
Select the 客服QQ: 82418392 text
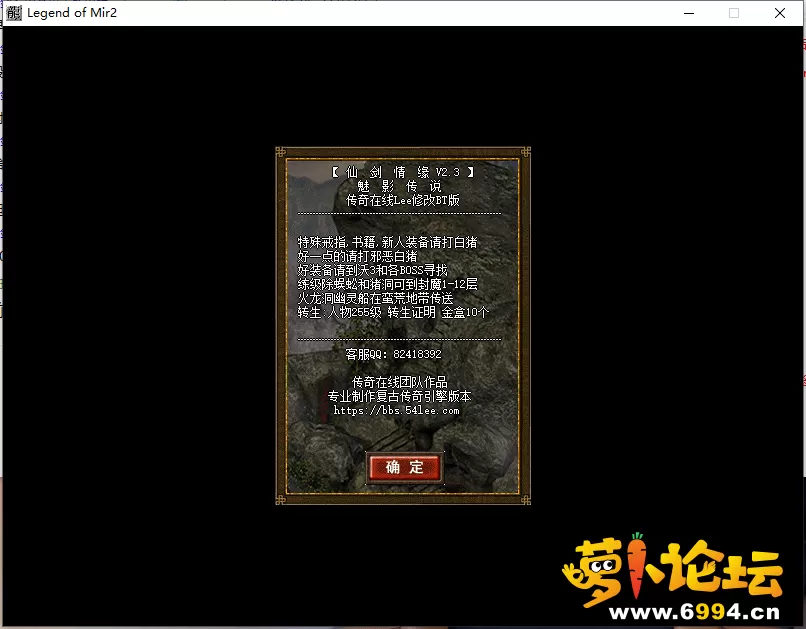393,354
